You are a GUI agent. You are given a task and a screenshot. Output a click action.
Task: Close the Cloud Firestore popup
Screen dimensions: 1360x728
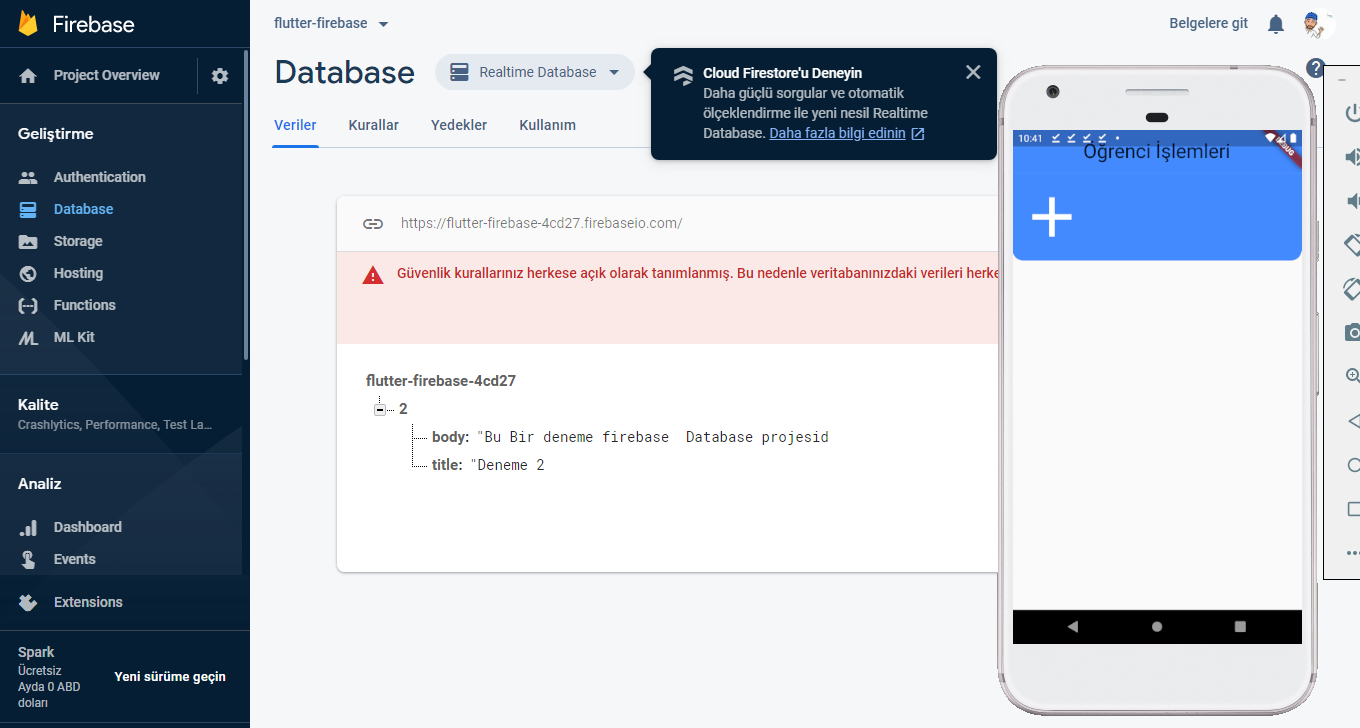pos(973,72)
